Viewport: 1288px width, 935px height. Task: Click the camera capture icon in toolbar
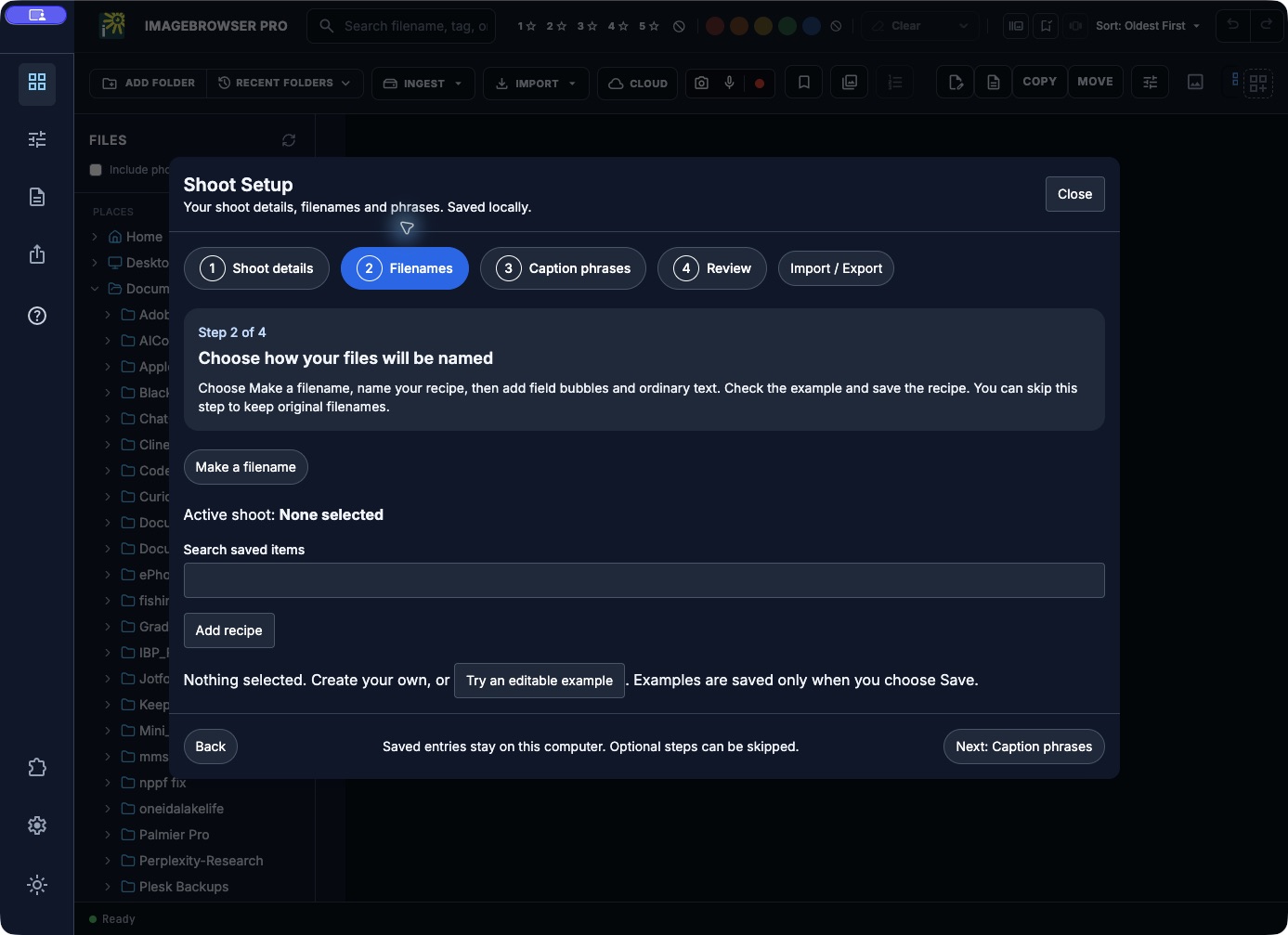point(702,83)
